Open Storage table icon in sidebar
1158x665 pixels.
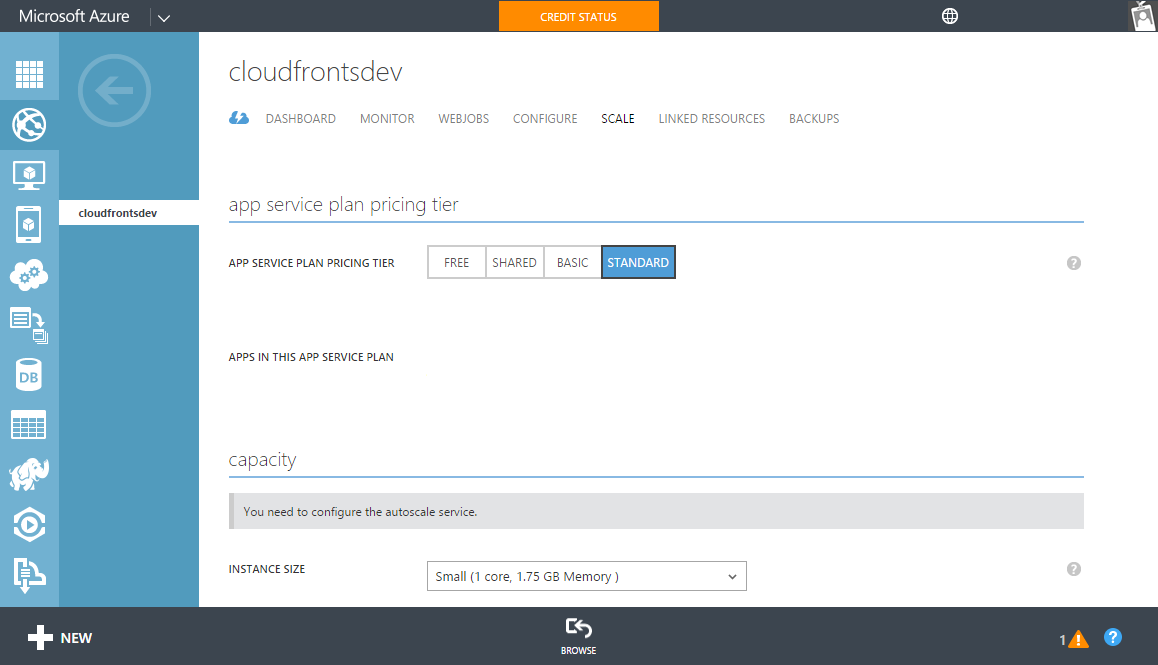[29, 425]
